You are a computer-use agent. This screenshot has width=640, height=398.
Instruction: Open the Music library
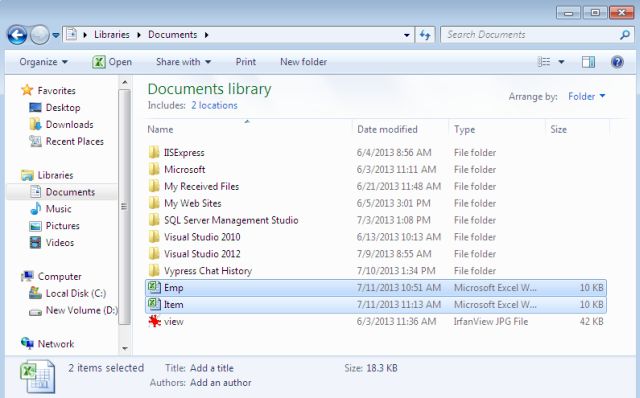coord(58,209)
